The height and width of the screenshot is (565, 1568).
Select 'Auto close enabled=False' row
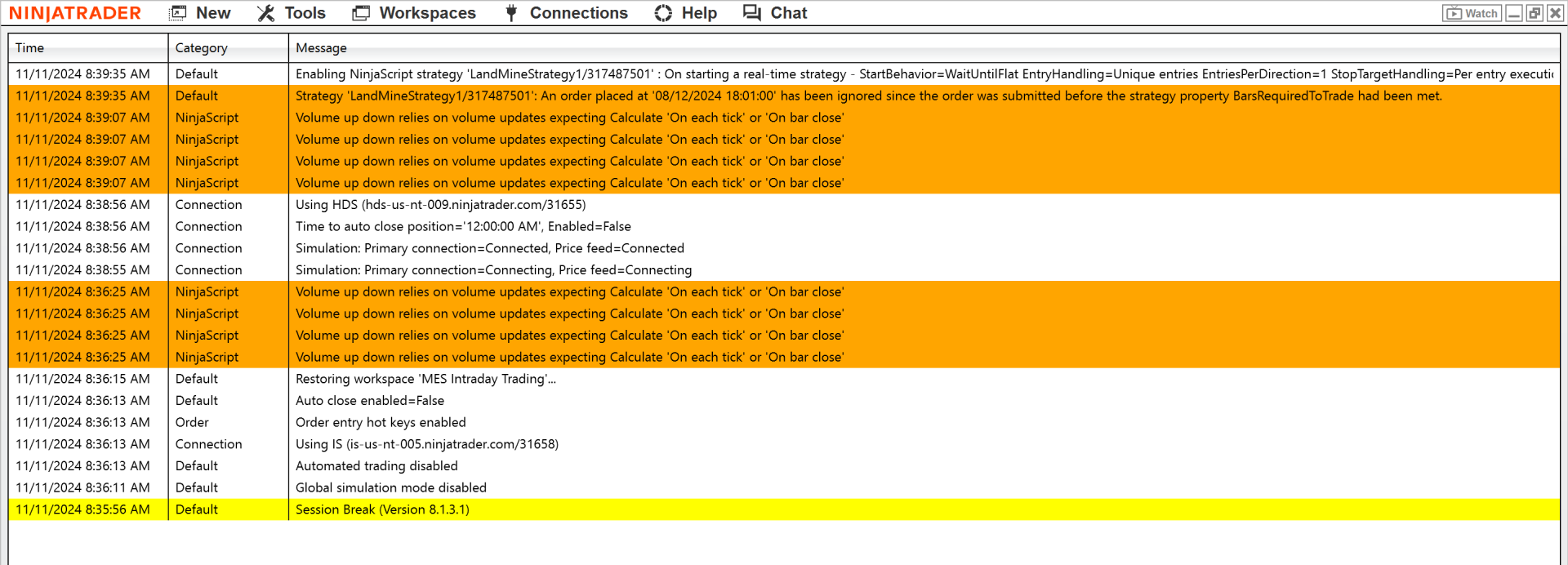pos(784,401)
